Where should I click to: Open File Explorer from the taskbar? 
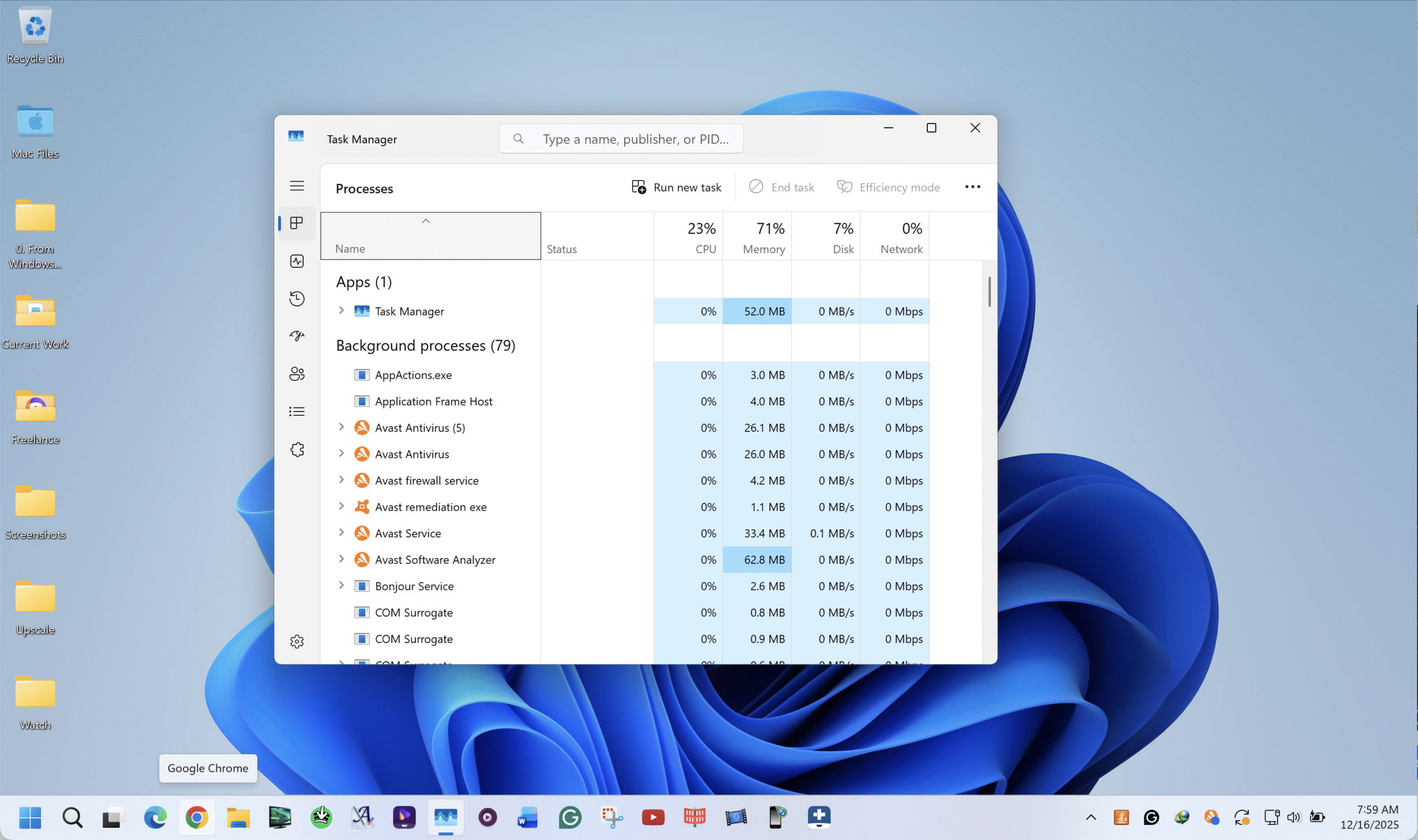(238, 817)
